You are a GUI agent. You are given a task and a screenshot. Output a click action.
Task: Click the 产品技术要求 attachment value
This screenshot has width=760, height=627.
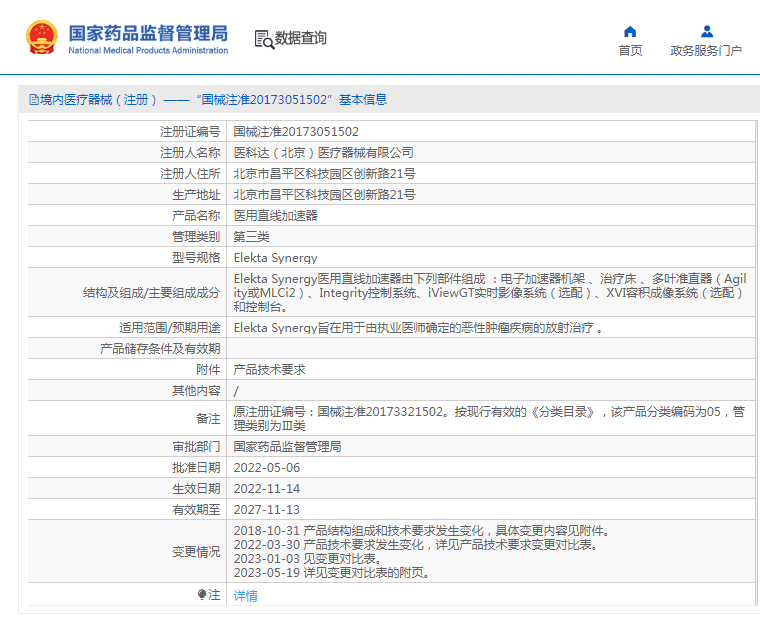[269, 370]
